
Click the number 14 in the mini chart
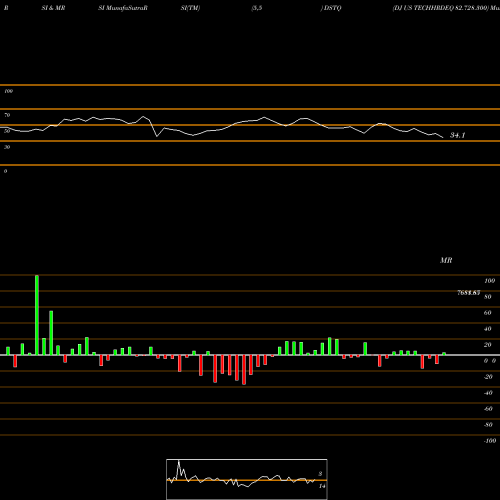point(322,486)
